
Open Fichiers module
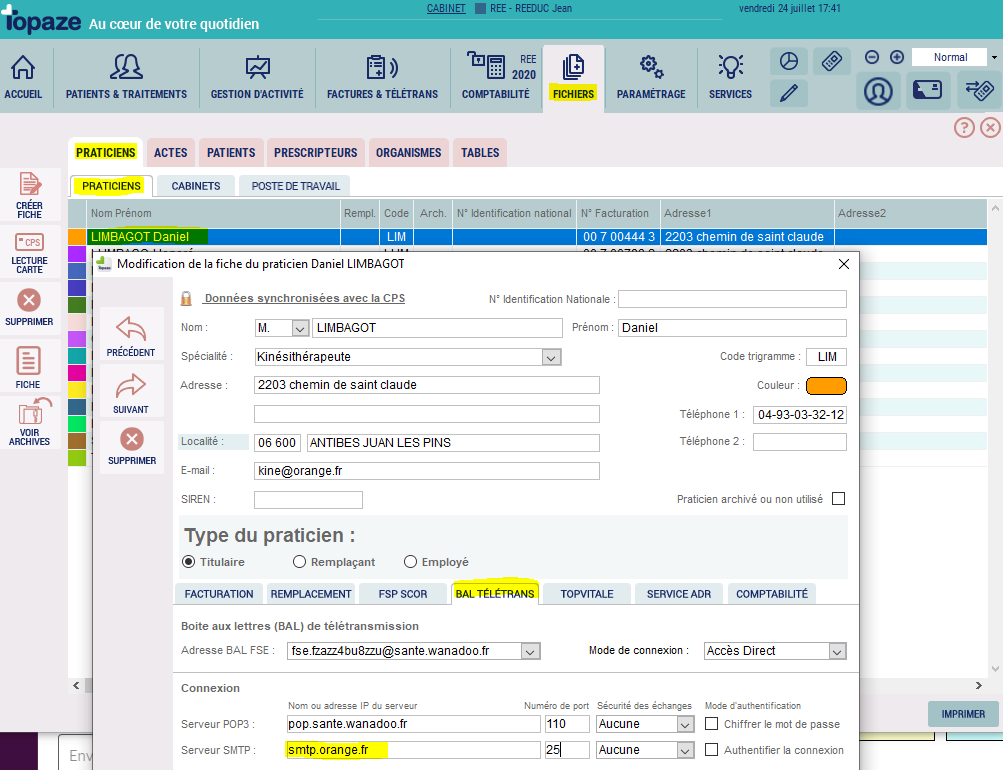click(x=573, y=77)
